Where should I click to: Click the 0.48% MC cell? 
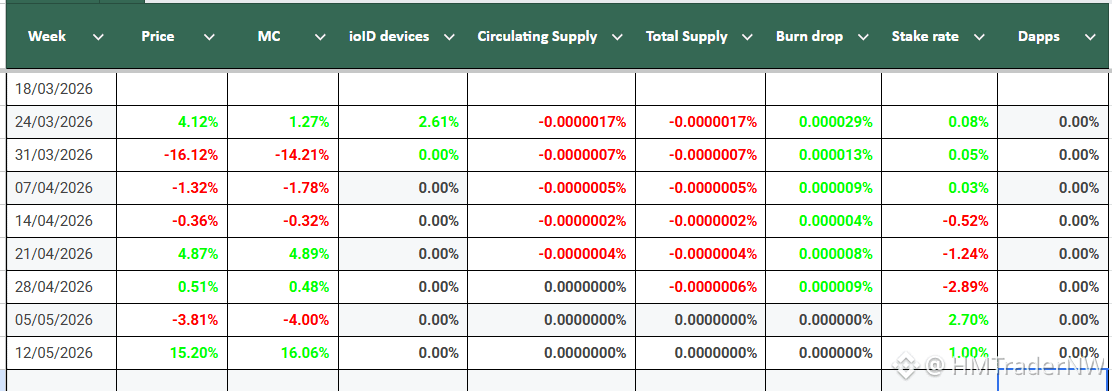(x=283, y=287)
